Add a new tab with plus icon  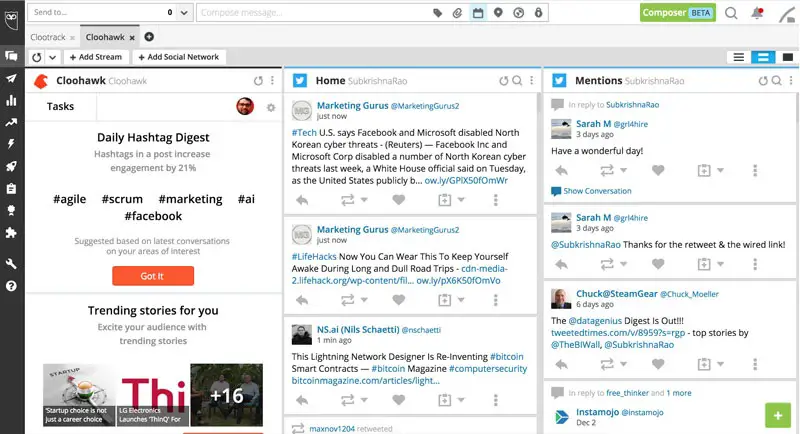point(149,37)
